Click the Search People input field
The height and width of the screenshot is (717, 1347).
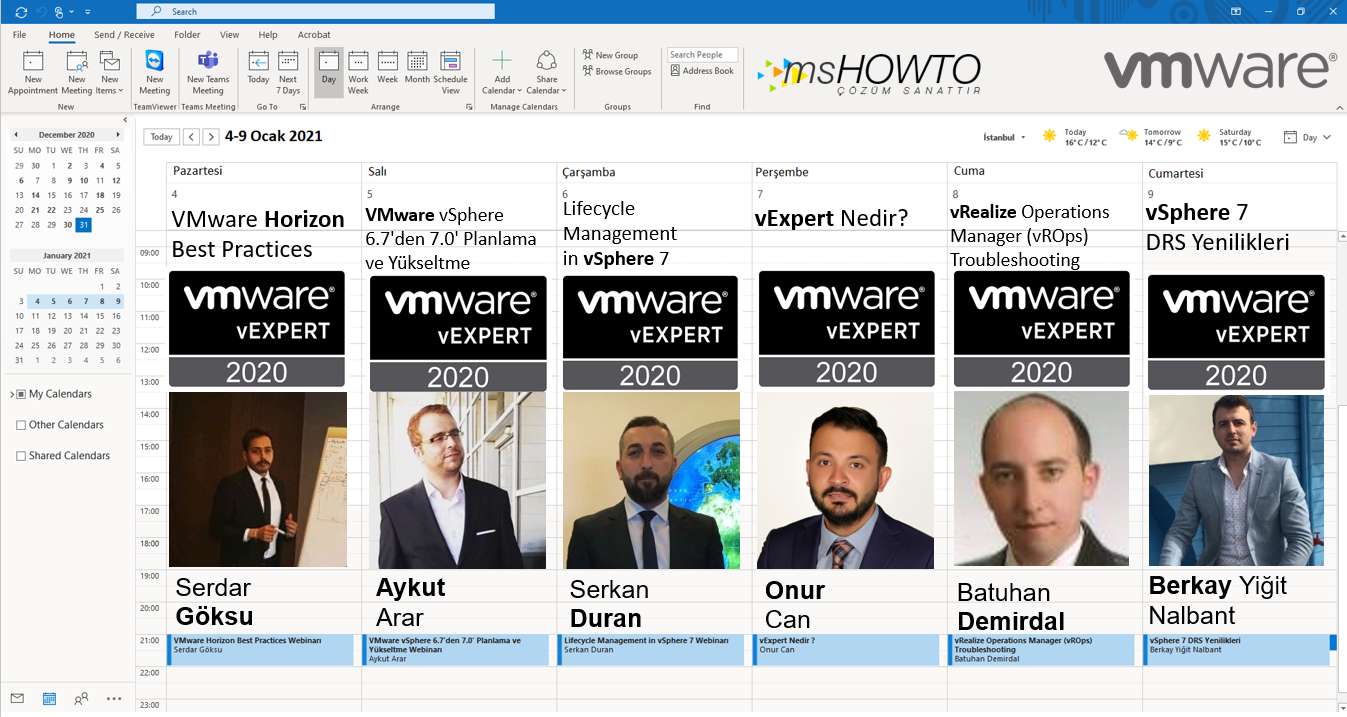[702, 55]
